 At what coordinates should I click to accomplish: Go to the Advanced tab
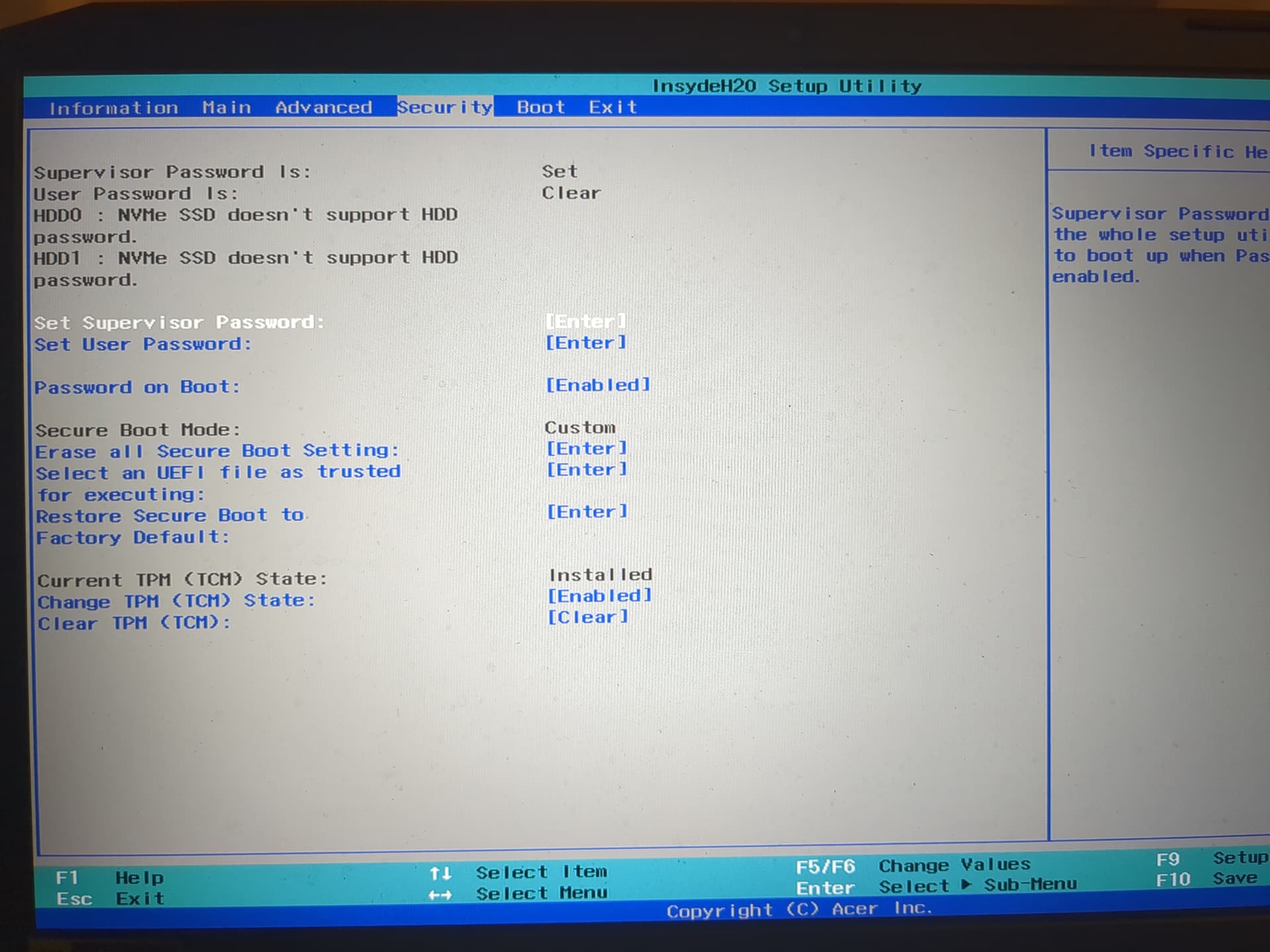point(323,107)
